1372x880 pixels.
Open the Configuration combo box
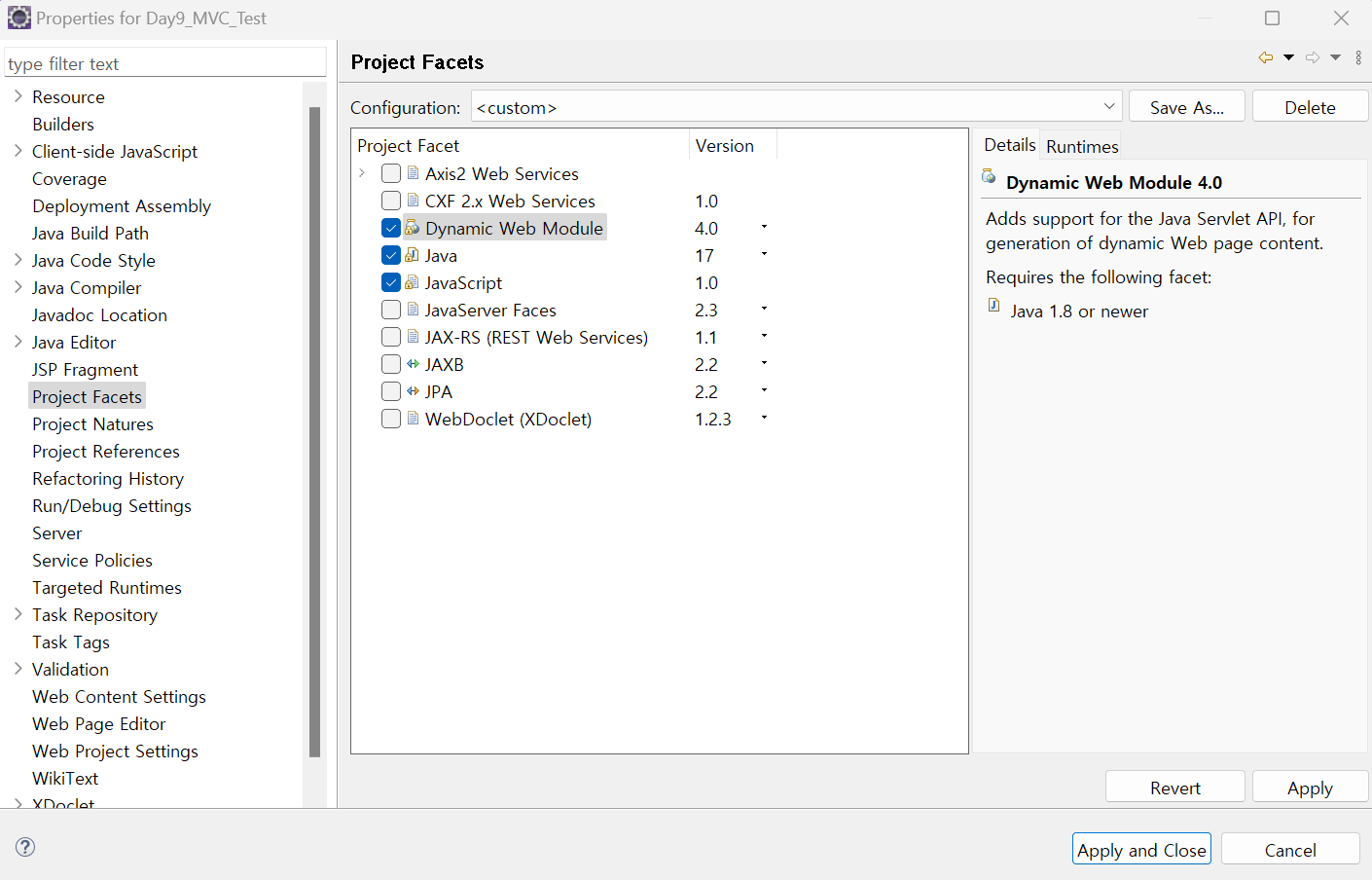coord(796,106)
